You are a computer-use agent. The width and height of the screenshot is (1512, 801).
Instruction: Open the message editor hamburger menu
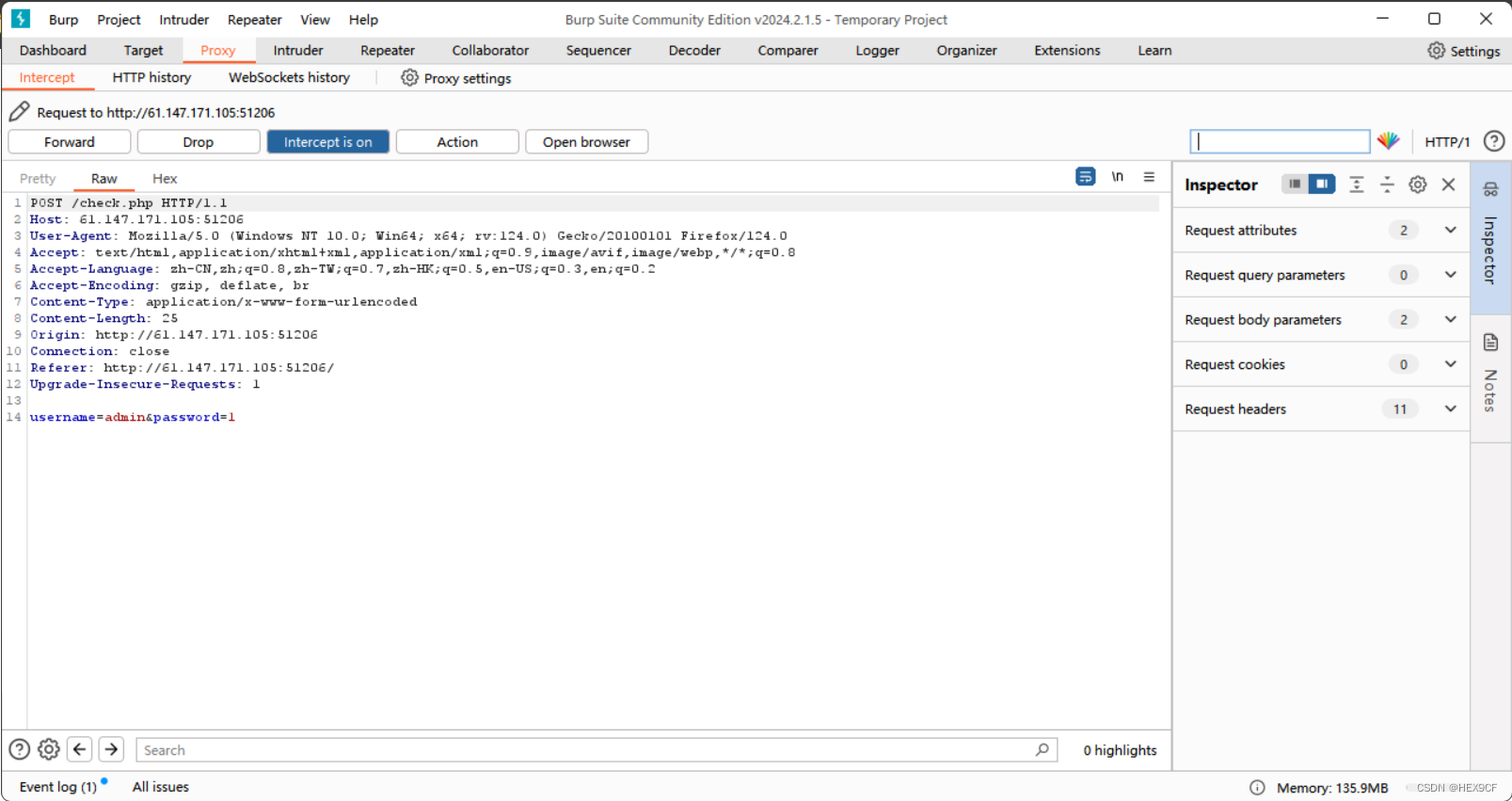[x=1149, y=177]
